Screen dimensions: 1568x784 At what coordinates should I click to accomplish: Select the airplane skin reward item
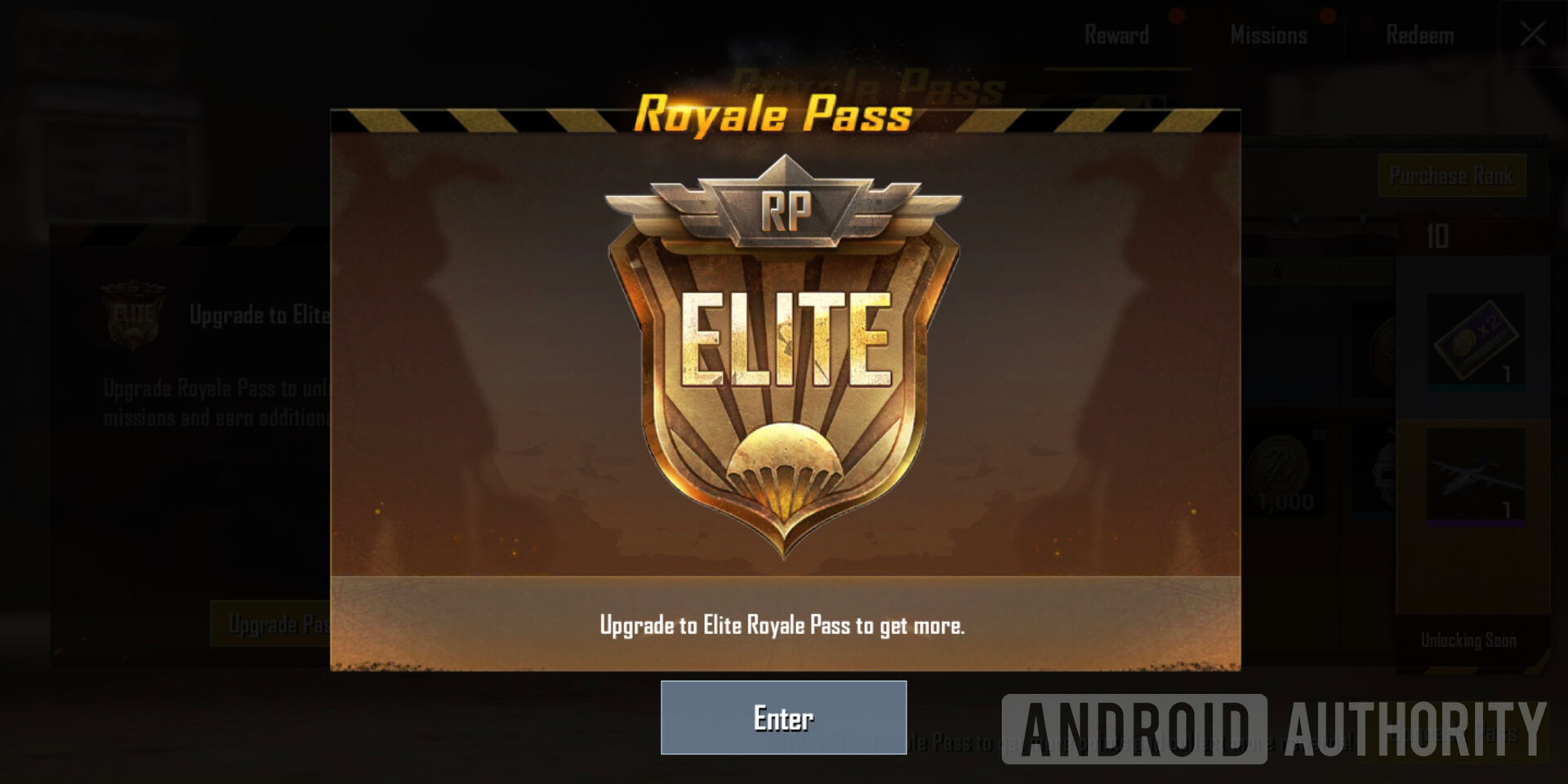tap(1475, 475)
